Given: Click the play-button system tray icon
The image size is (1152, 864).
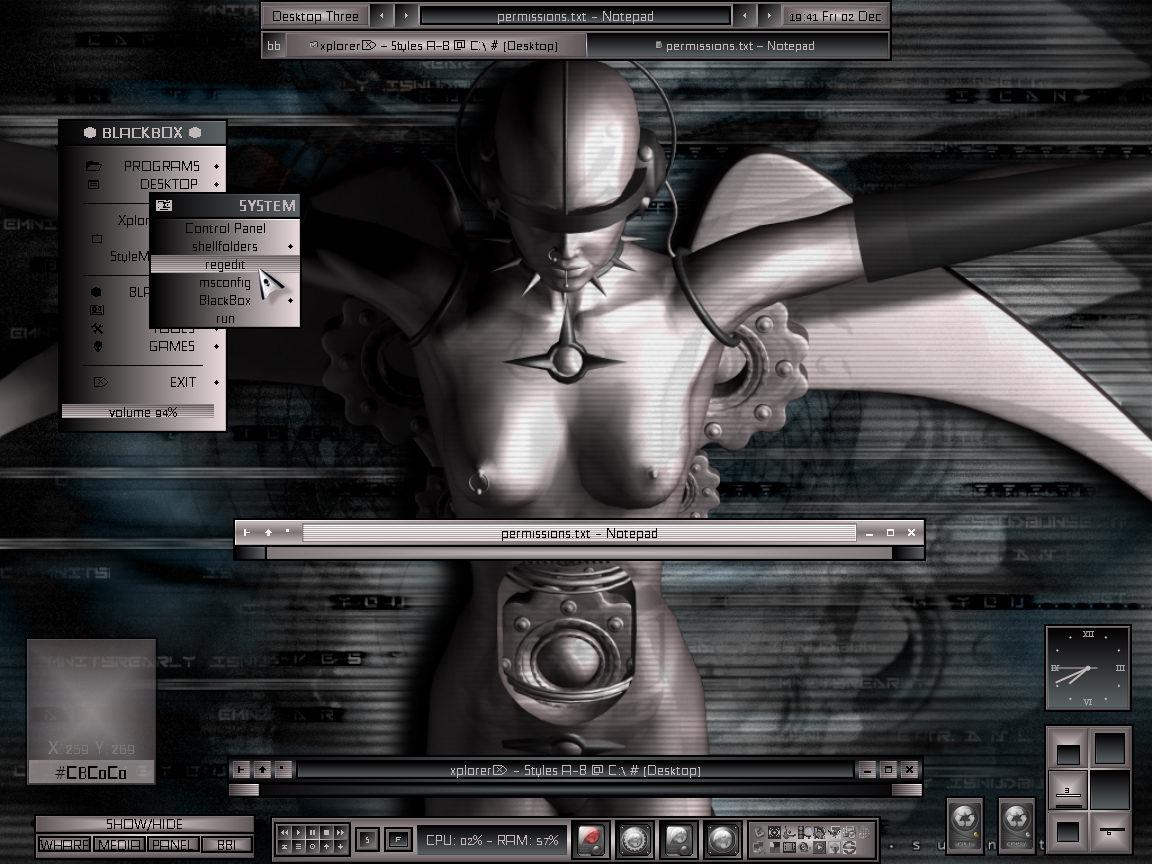Looking at the screenshot, I should tap(818, 847).
